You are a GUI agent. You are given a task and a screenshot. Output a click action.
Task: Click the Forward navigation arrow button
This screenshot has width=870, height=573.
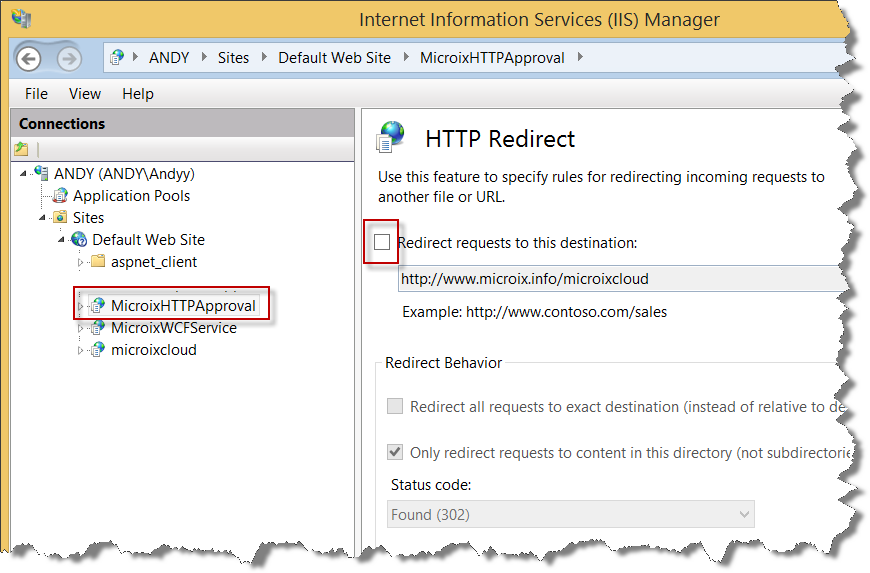point(68,58)
